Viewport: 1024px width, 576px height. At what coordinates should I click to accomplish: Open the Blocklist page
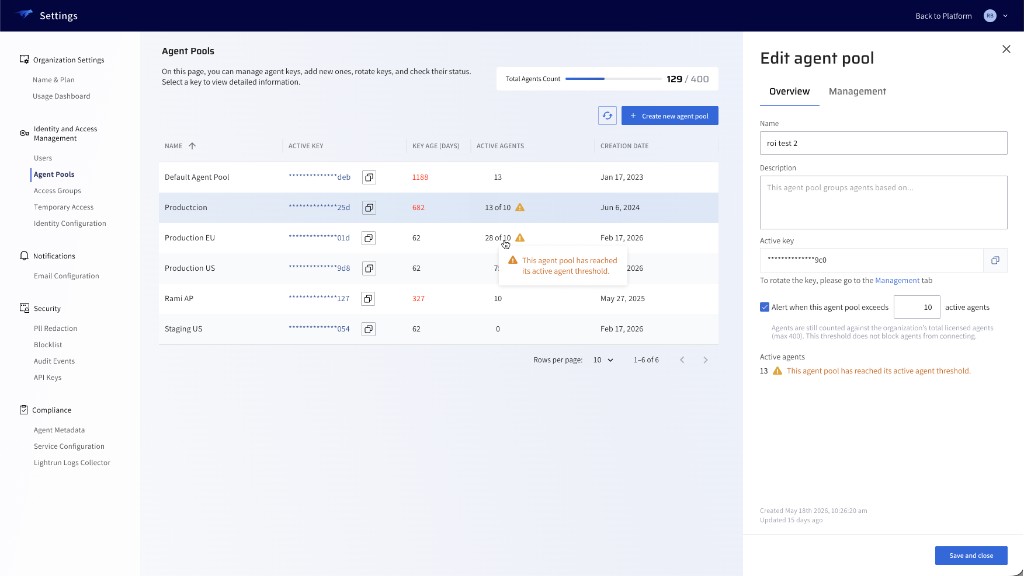(48, 345)
